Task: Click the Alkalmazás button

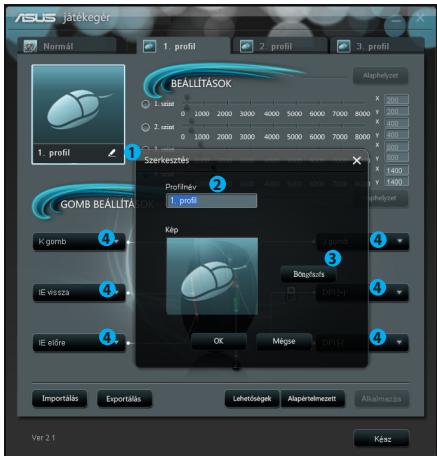Action: coord(381,399)
